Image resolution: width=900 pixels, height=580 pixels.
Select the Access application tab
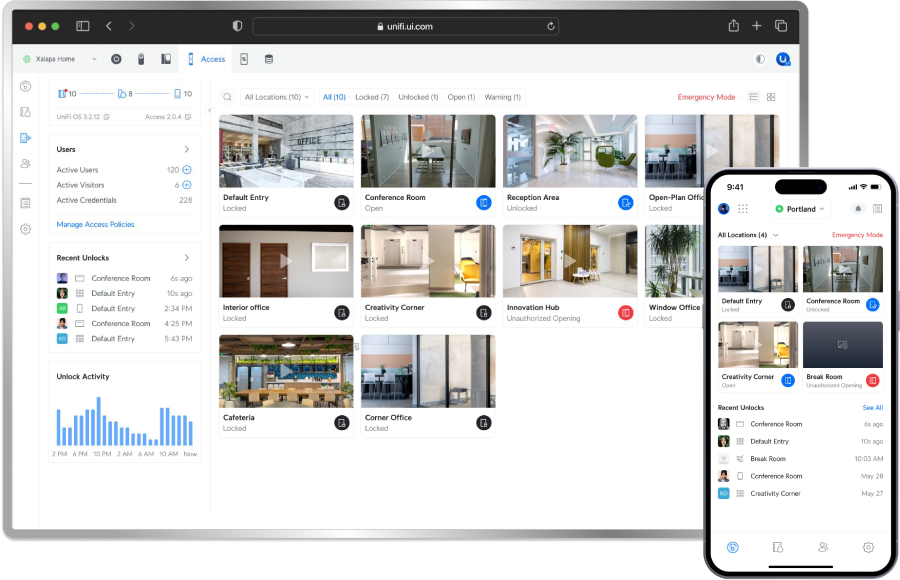(207, 59)
